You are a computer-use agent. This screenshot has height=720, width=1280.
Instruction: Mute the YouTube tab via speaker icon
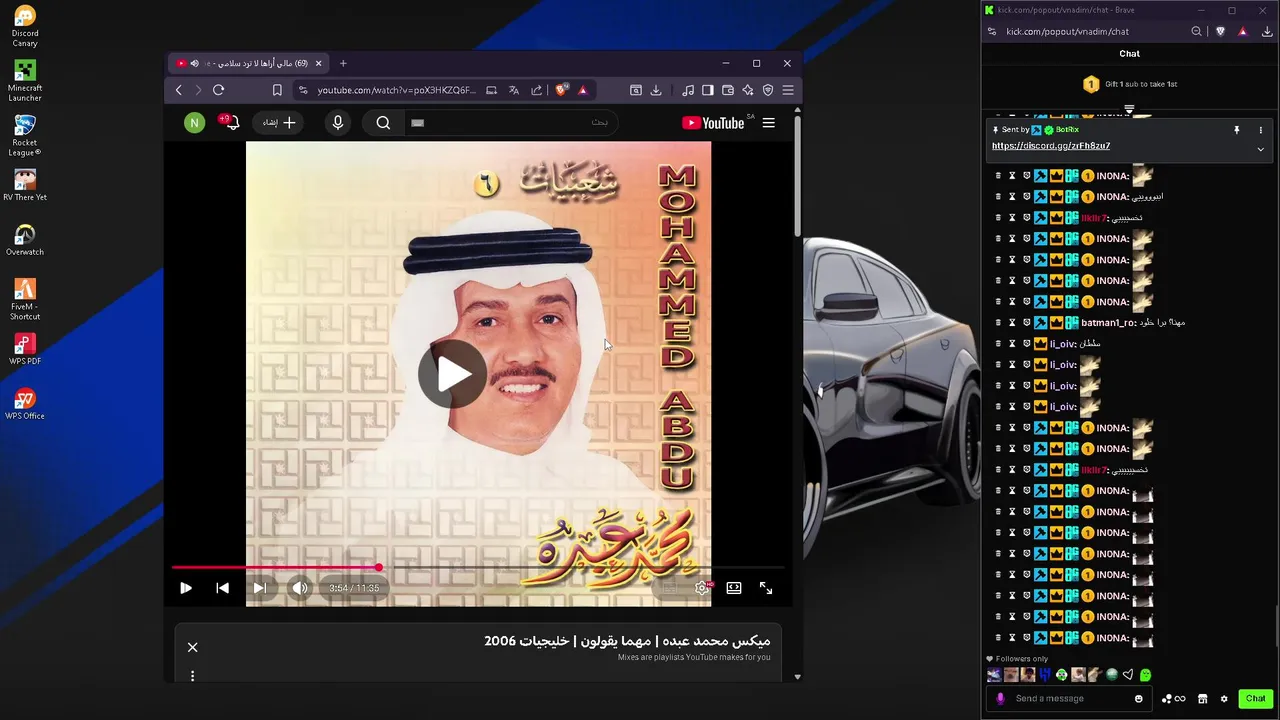tap(194, 63)
